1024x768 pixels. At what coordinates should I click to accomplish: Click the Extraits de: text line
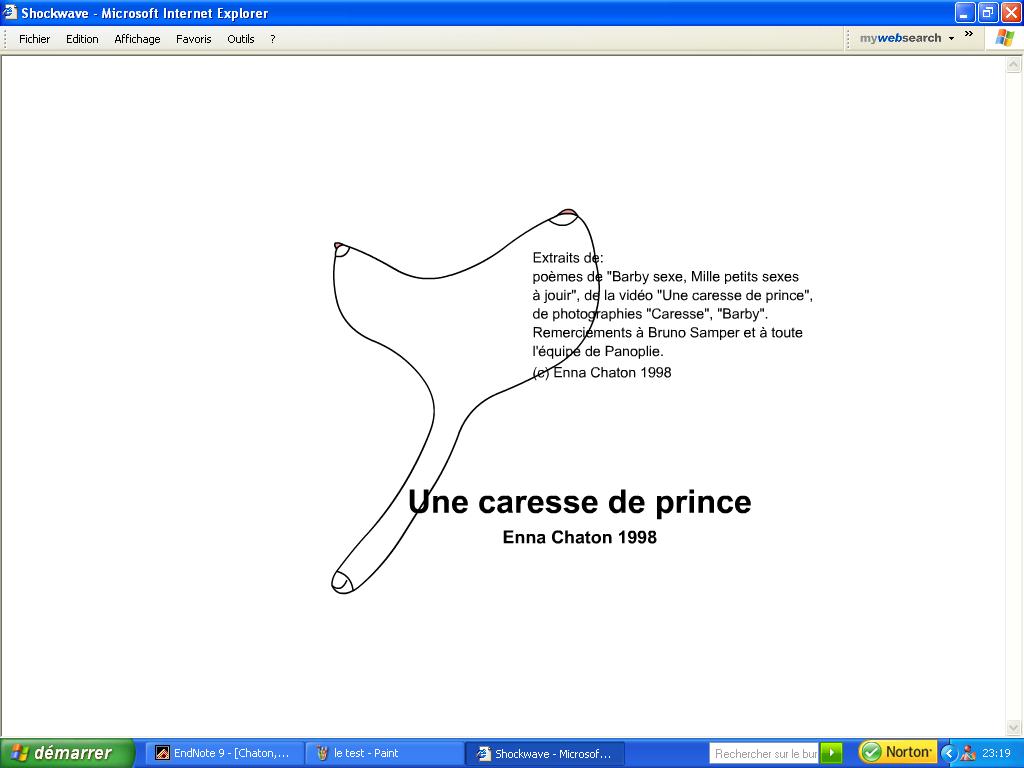[568, 257]
